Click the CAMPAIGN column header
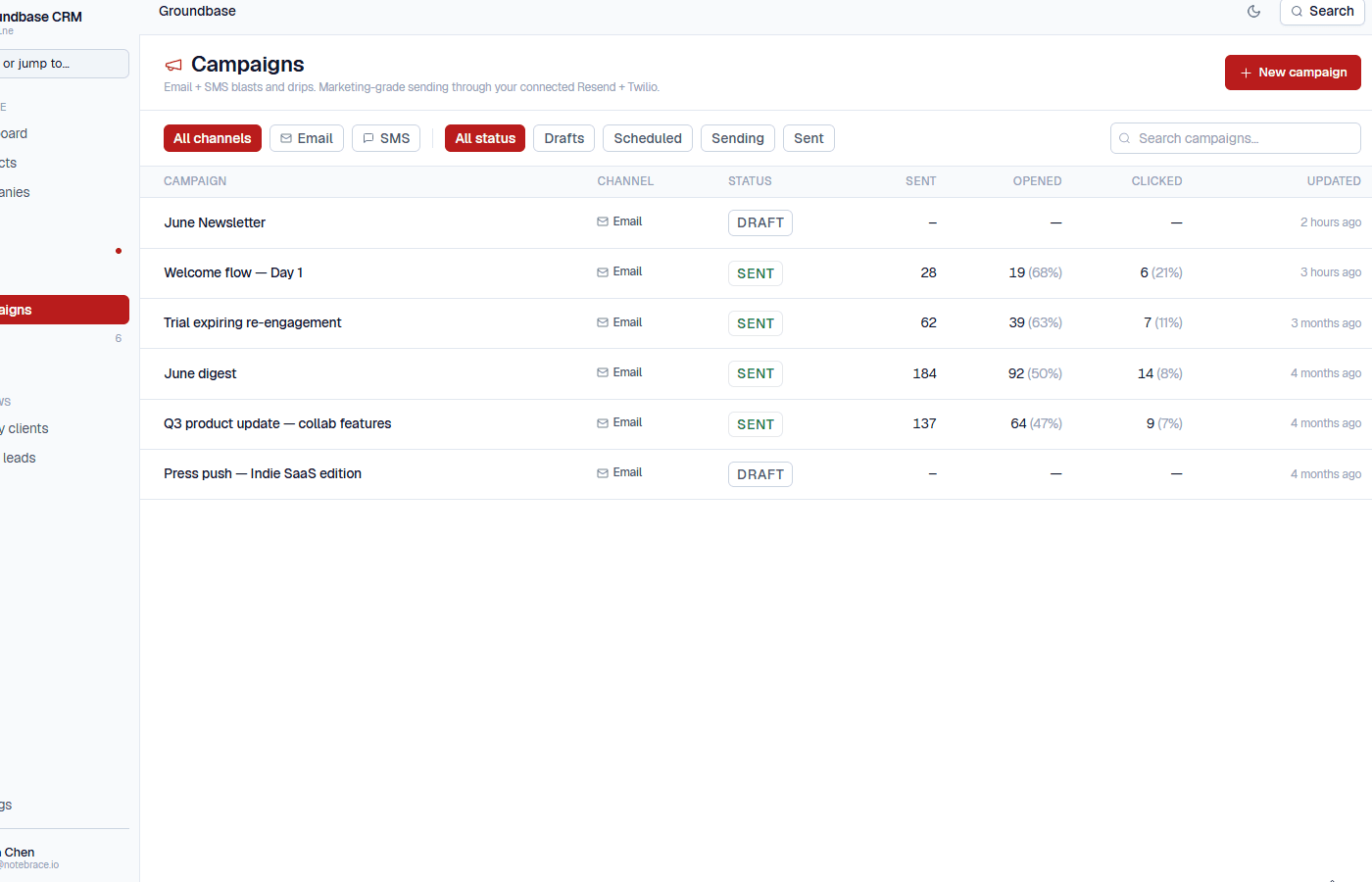 pos(195,181)
